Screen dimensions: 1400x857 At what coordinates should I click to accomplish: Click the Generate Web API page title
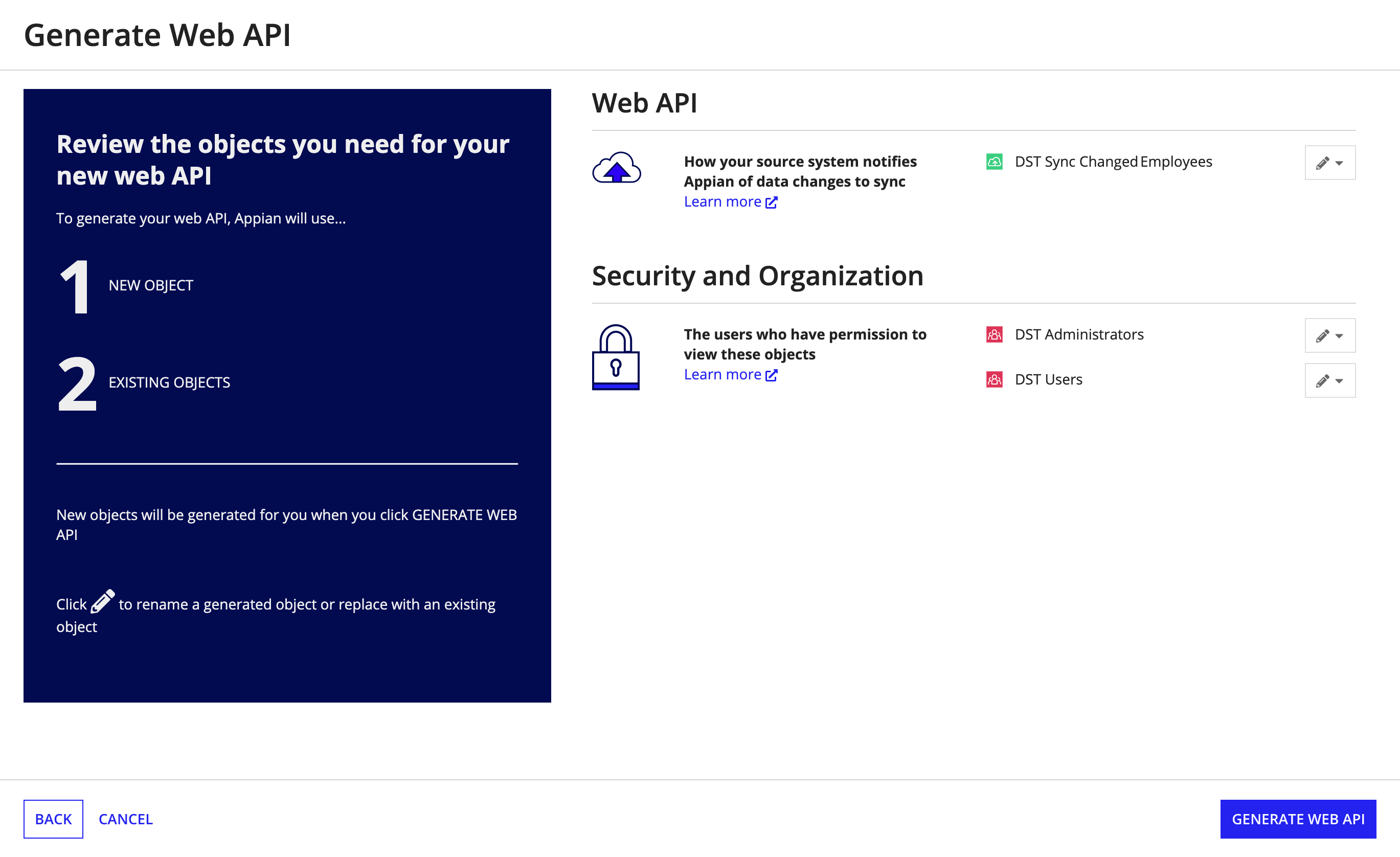pos(157,35)
